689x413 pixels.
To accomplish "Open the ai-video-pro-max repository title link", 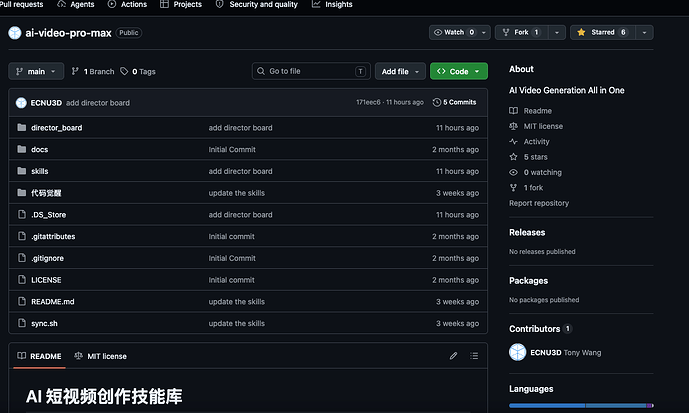I will point(68,33).
